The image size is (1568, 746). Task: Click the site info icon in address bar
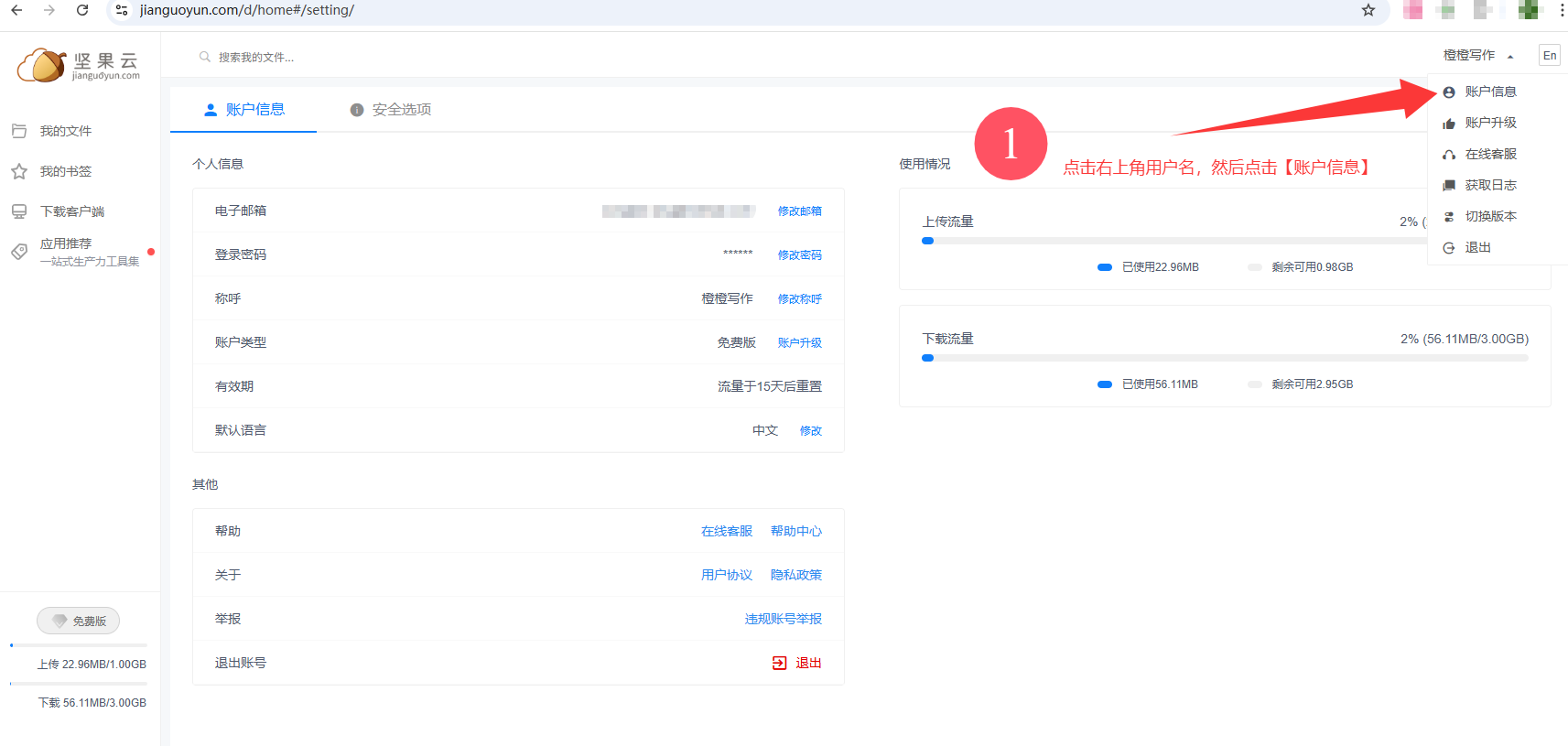122,10
